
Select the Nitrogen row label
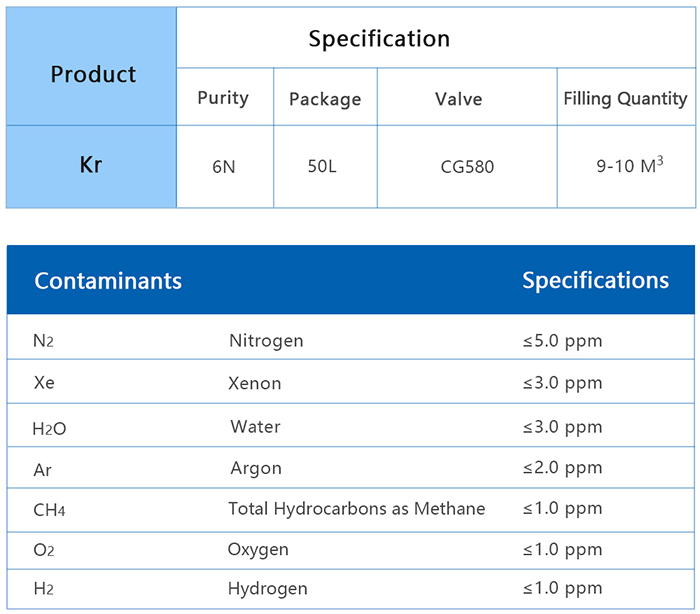[x=266, y=341]
